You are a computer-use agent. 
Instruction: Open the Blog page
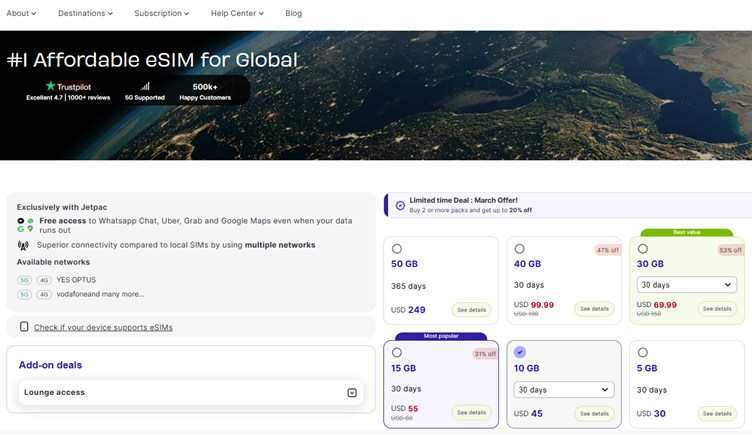(x=293, y=13)
